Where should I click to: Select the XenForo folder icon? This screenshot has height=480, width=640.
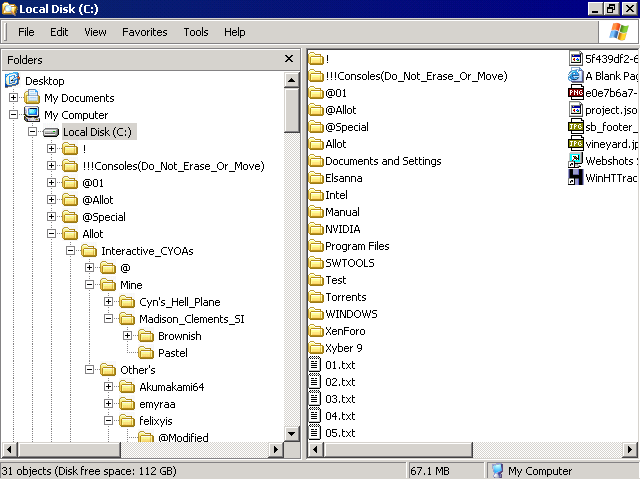tap(316, 331)
